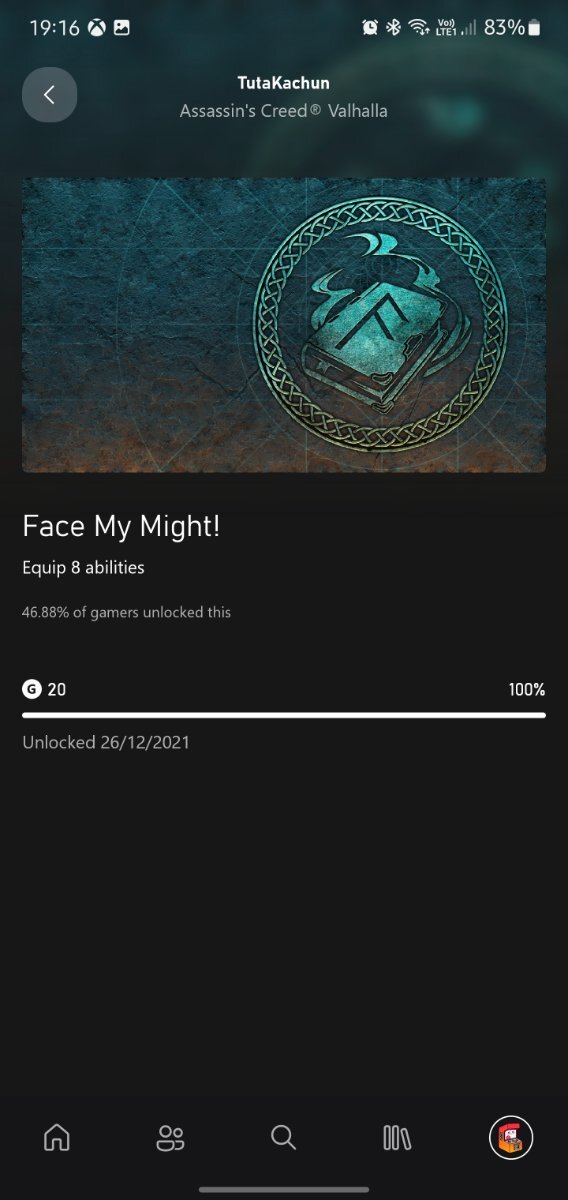Tap the image notification icon in status bar

122,28
